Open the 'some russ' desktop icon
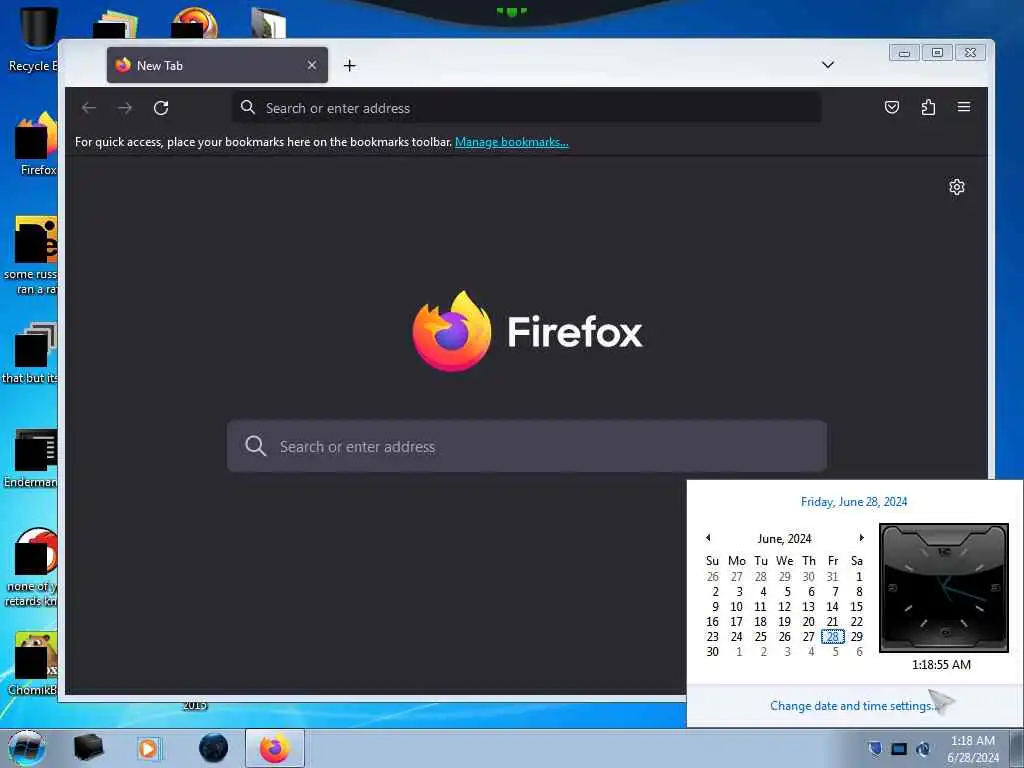 31,256
